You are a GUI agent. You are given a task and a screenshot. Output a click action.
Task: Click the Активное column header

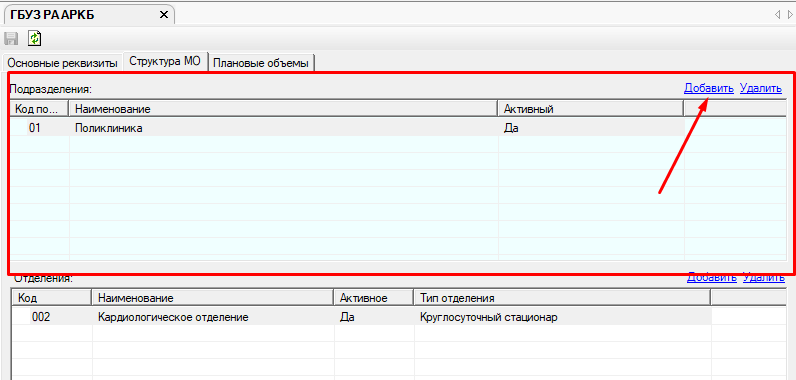click(374, 298)
